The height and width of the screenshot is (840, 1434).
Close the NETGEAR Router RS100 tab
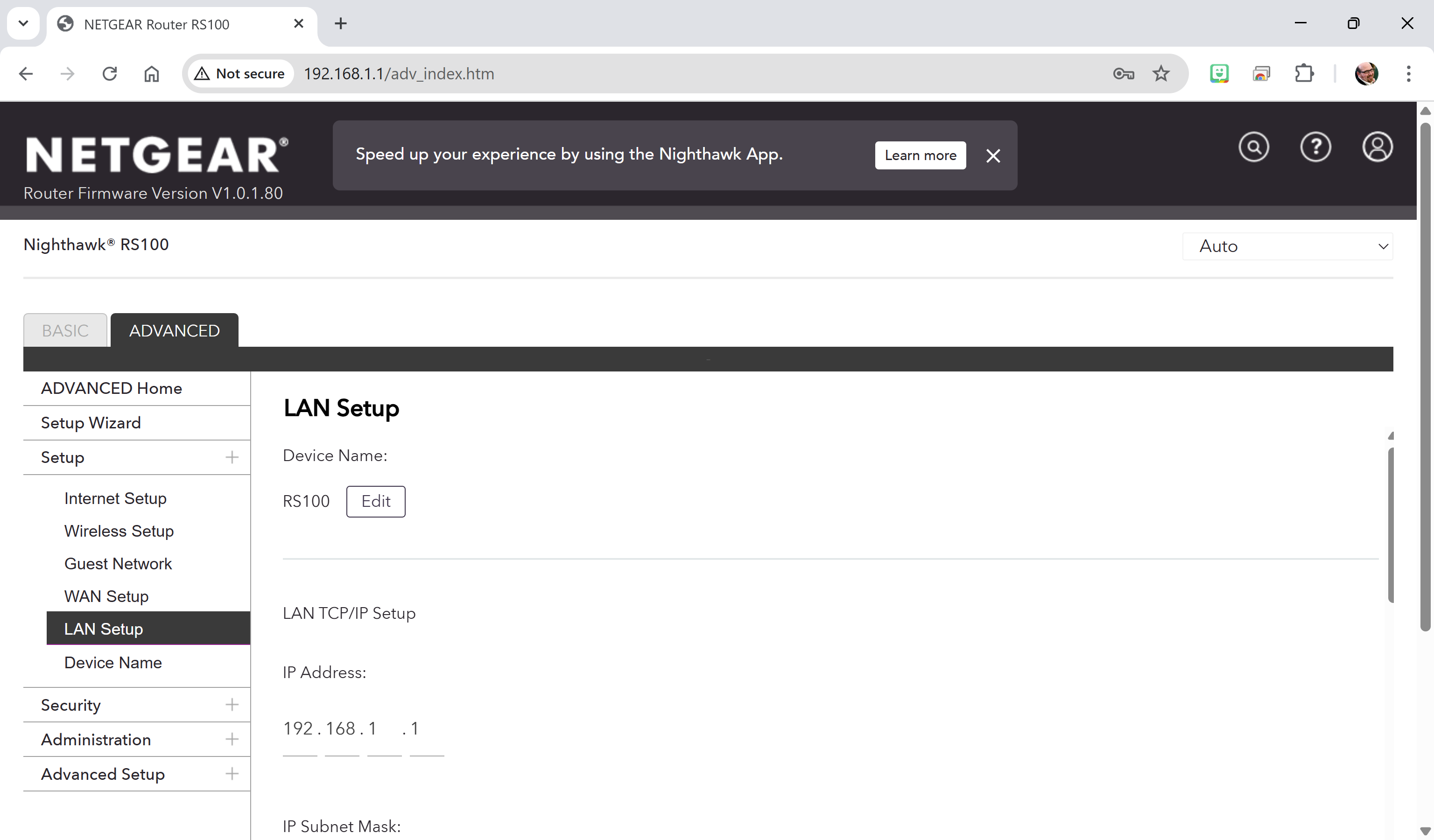point(299,23)
